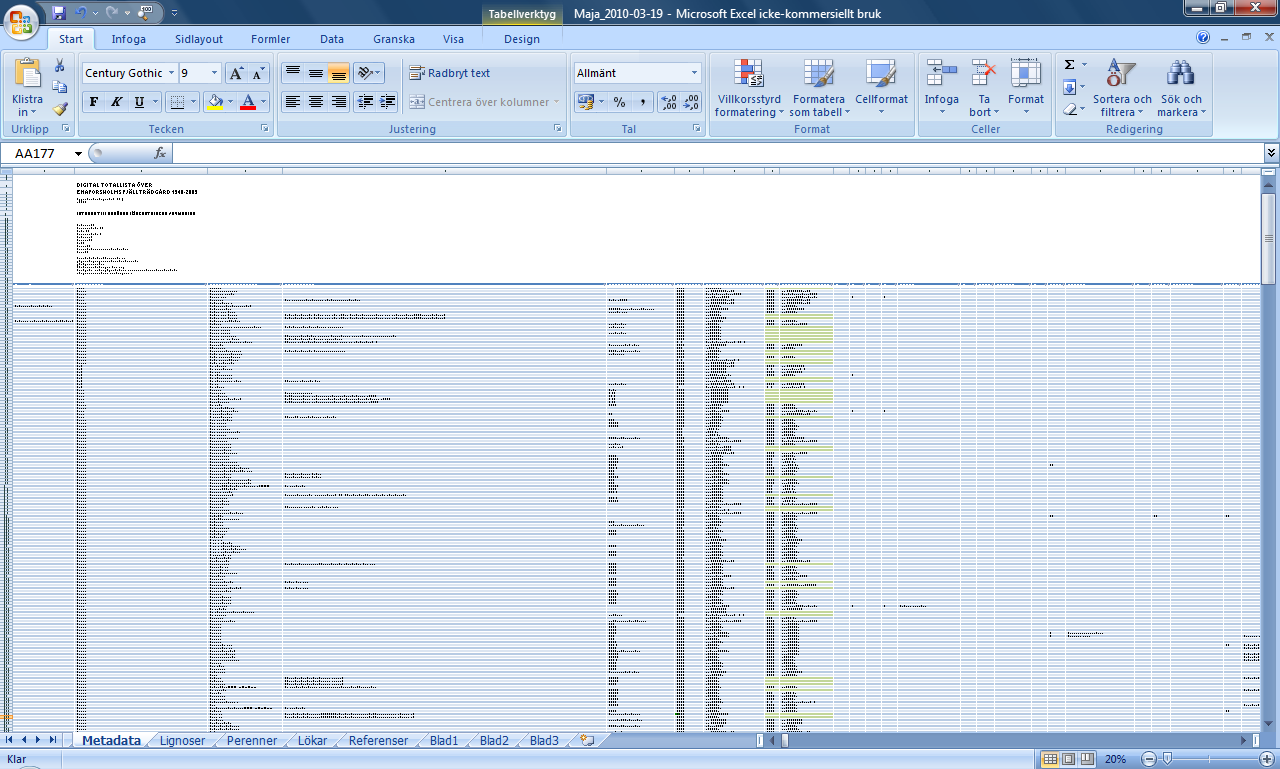Open the Formler ribbon tab
Image resolution: width=1280 pixels, height=769 pixels.
tap(270, 39)
